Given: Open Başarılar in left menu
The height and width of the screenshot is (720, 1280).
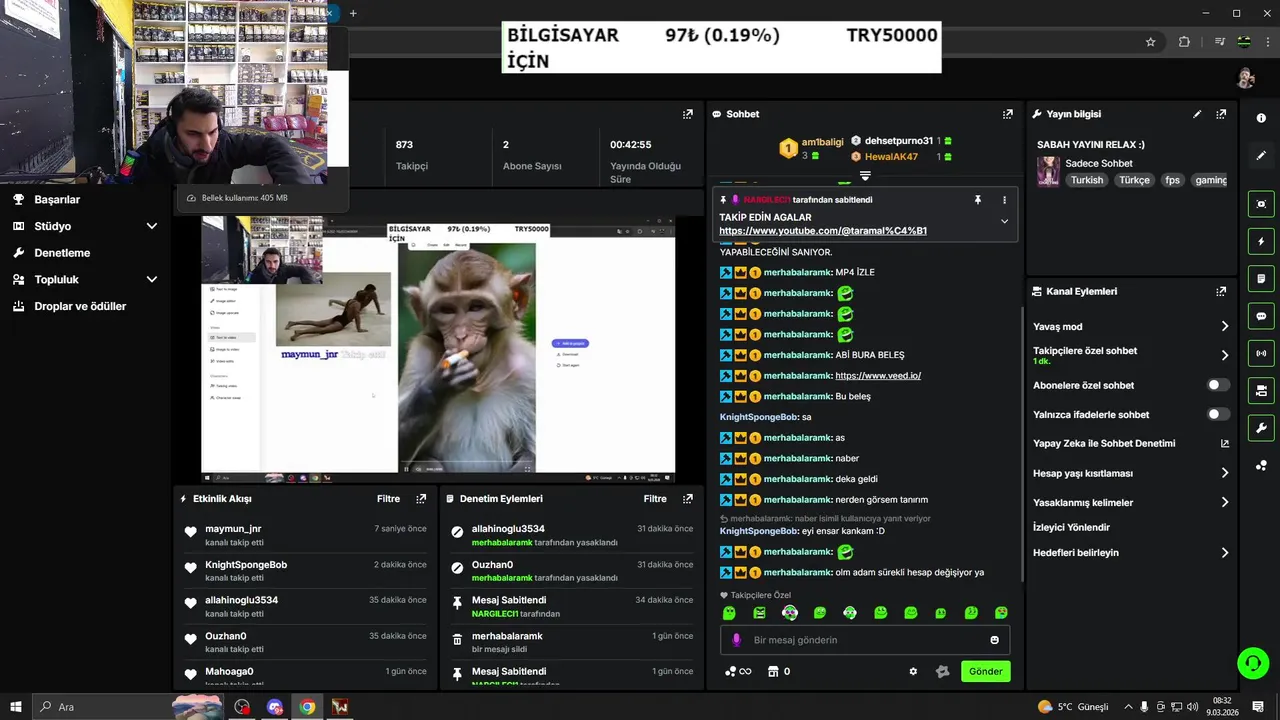Looking at the screenshot, I should click(57, 199).
